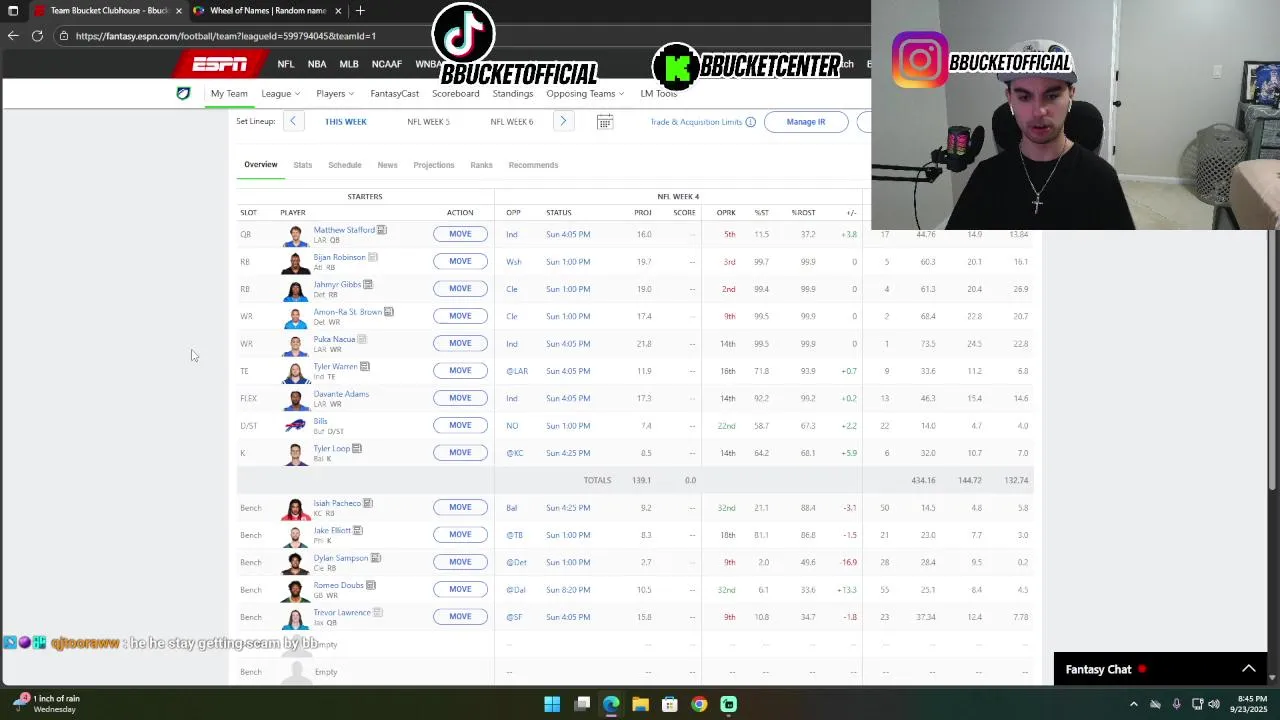Click the MLB link in ESPN header
The height and width of the screenshot is (720, 1280).
(x=349, y=64)
